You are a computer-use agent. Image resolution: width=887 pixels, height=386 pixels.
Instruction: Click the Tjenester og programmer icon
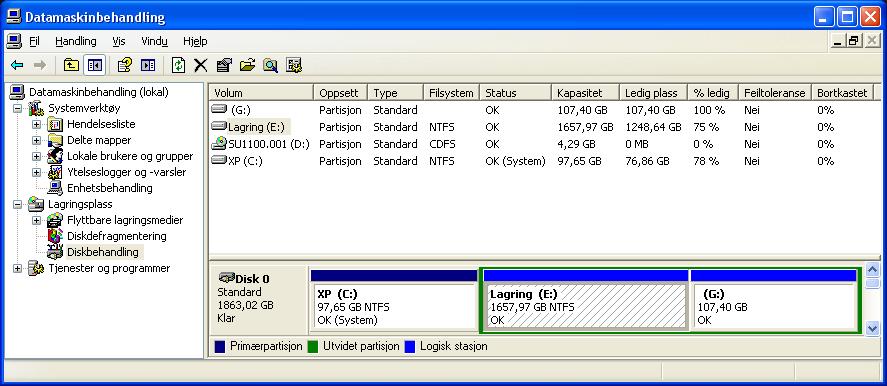(x=36, y=268)
